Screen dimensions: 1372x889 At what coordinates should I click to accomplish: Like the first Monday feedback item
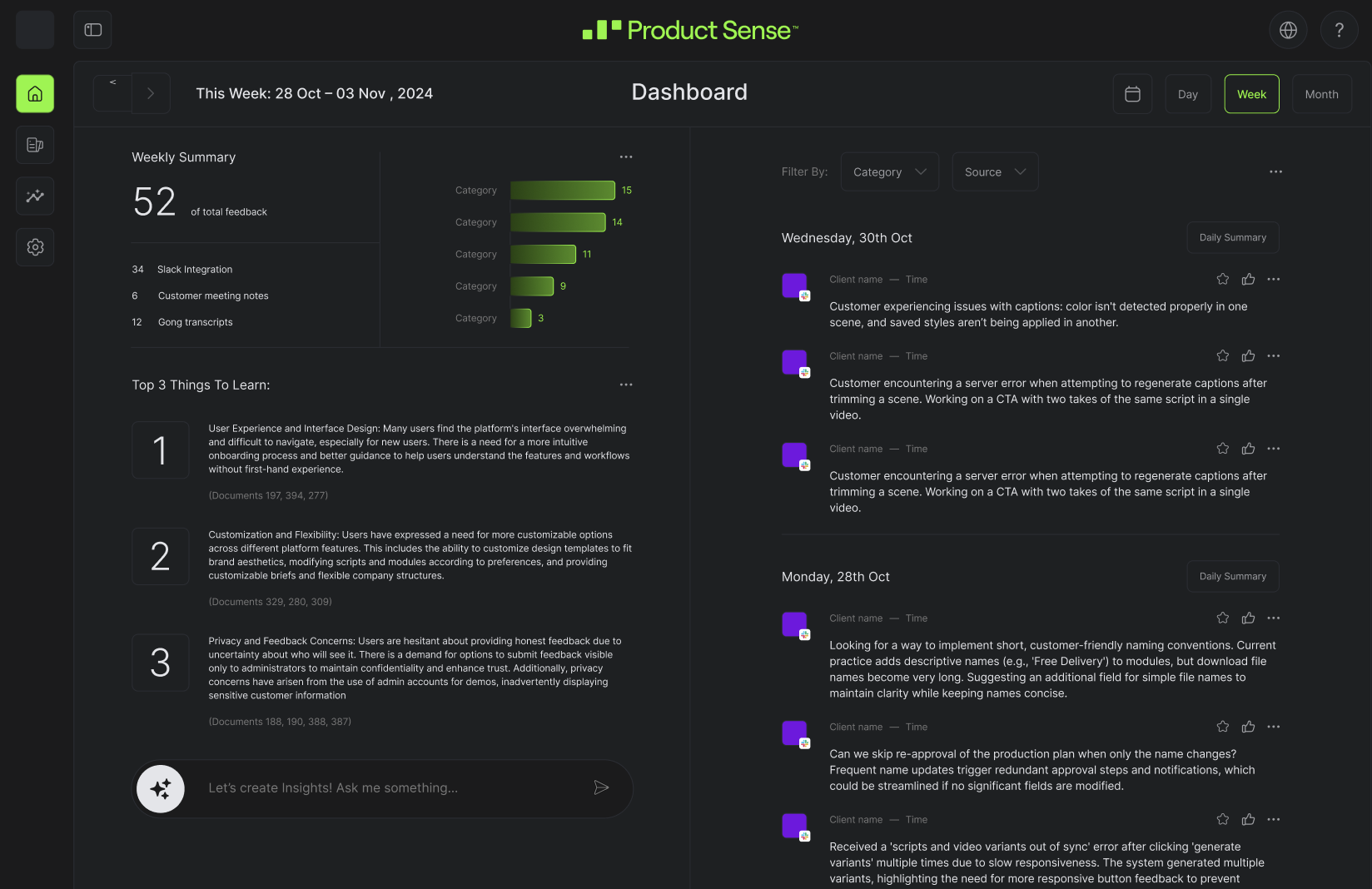[x=1248, y=618]
